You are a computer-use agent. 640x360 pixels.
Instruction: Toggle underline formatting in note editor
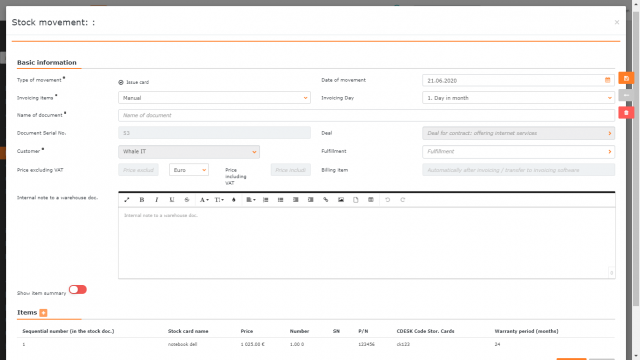tap(172, 200)
